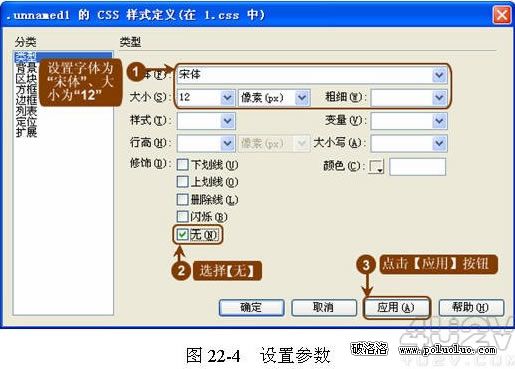Viewport: 515px width, 369px height.
Task: Open the 颜色 color picker swatch
Action: (x=377, y=166)
